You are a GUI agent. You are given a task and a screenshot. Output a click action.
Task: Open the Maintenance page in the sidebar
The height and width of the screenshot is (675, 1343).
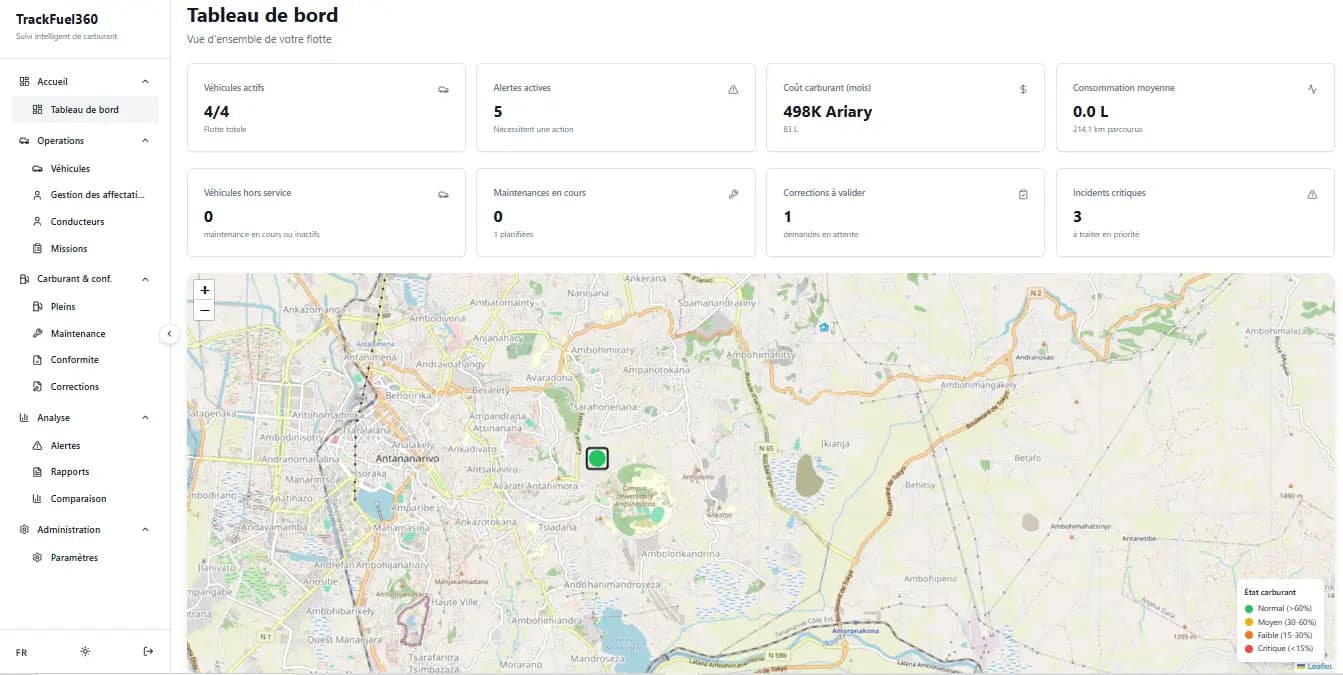(85, 334)
